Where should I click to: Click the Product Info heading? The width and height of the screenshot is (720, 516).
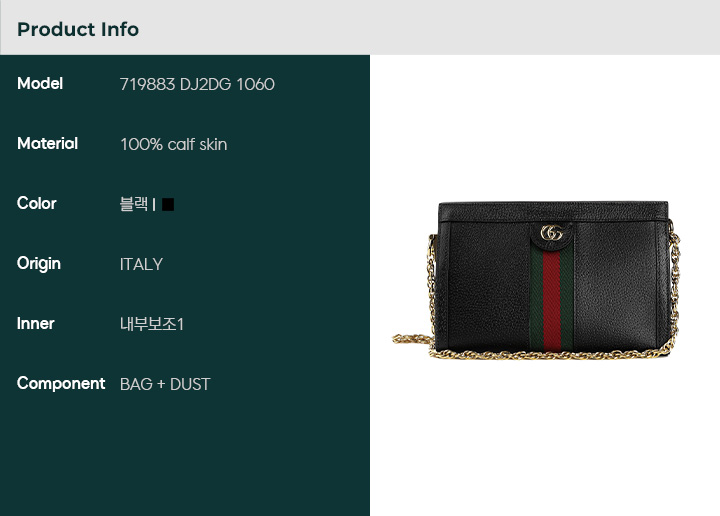(x=78, y=29)
